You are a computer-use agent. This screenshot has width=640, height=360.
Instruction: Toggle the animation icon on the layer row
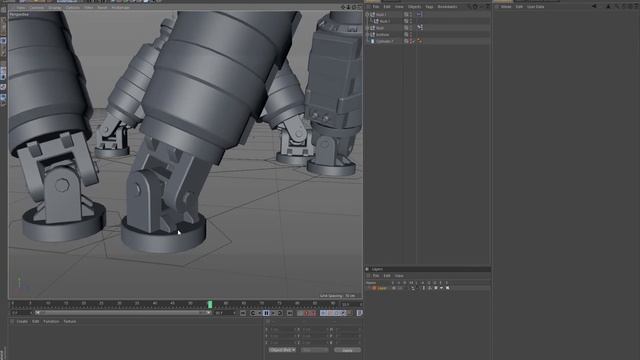click(x=424, y=288)
